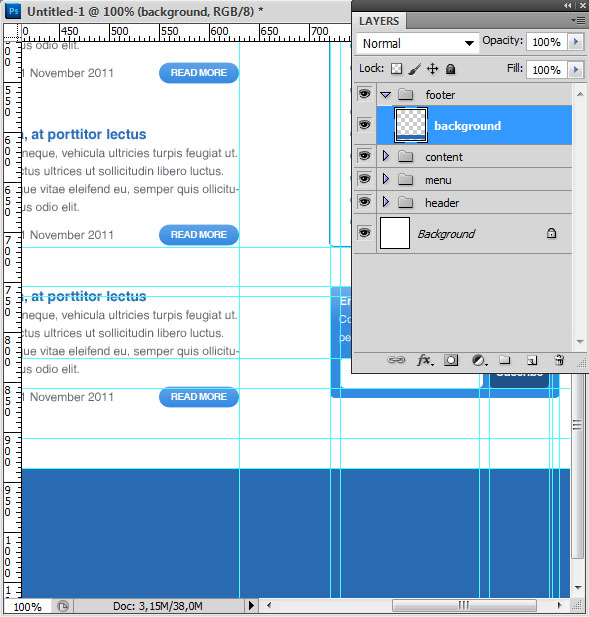Hide the content group
The image size is (589, 617).
364,156
